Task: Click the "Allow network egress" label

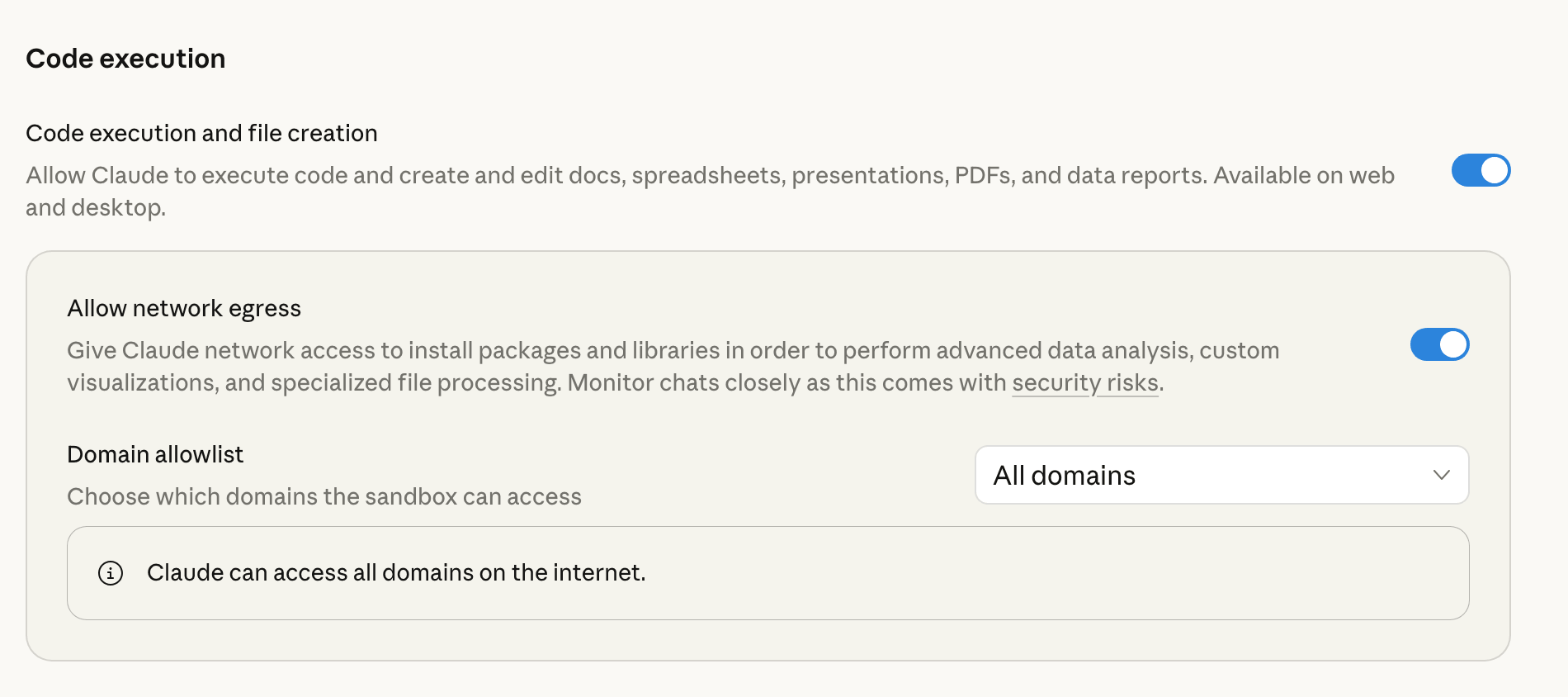Action: 184,308
